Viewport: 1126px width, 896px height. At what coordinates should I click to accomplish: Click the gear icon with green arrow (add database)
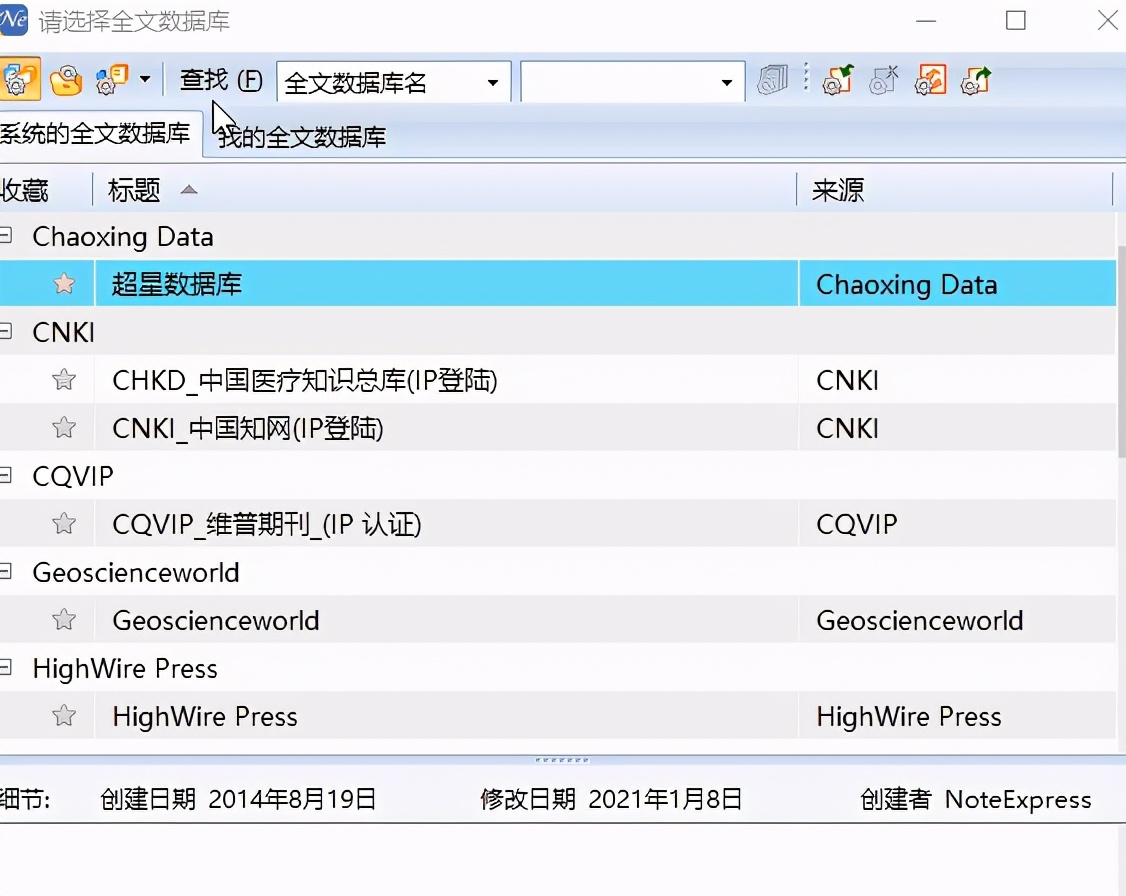click(837, 80)
